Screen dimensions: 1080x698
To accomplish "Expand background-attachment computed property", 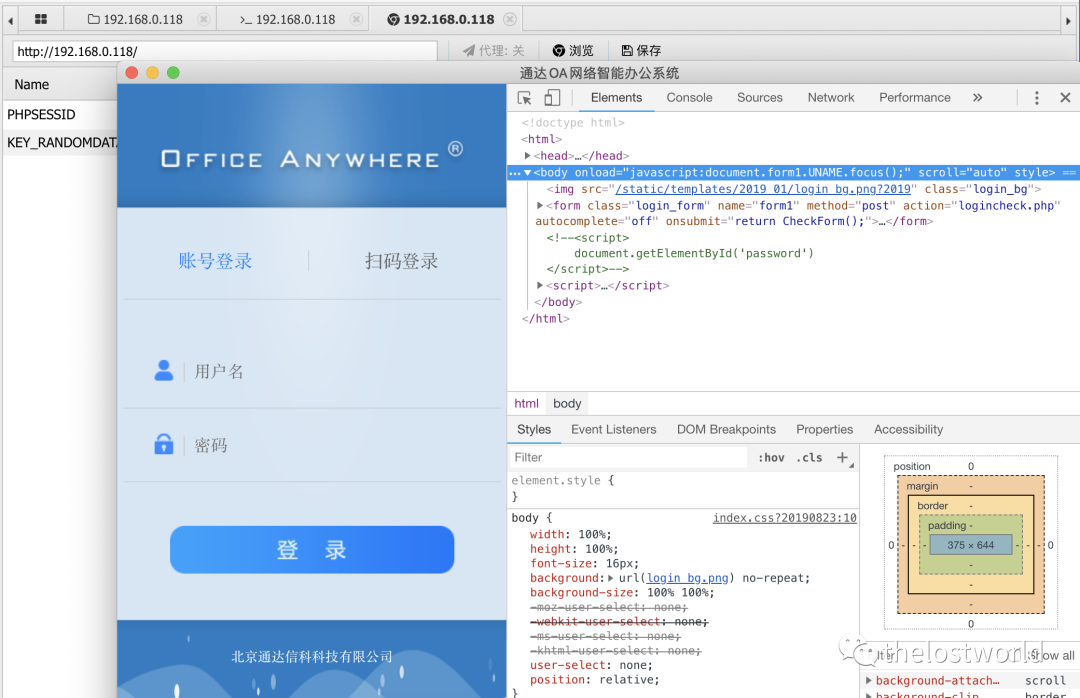I will pyautogui.click(x=869, y=680).
